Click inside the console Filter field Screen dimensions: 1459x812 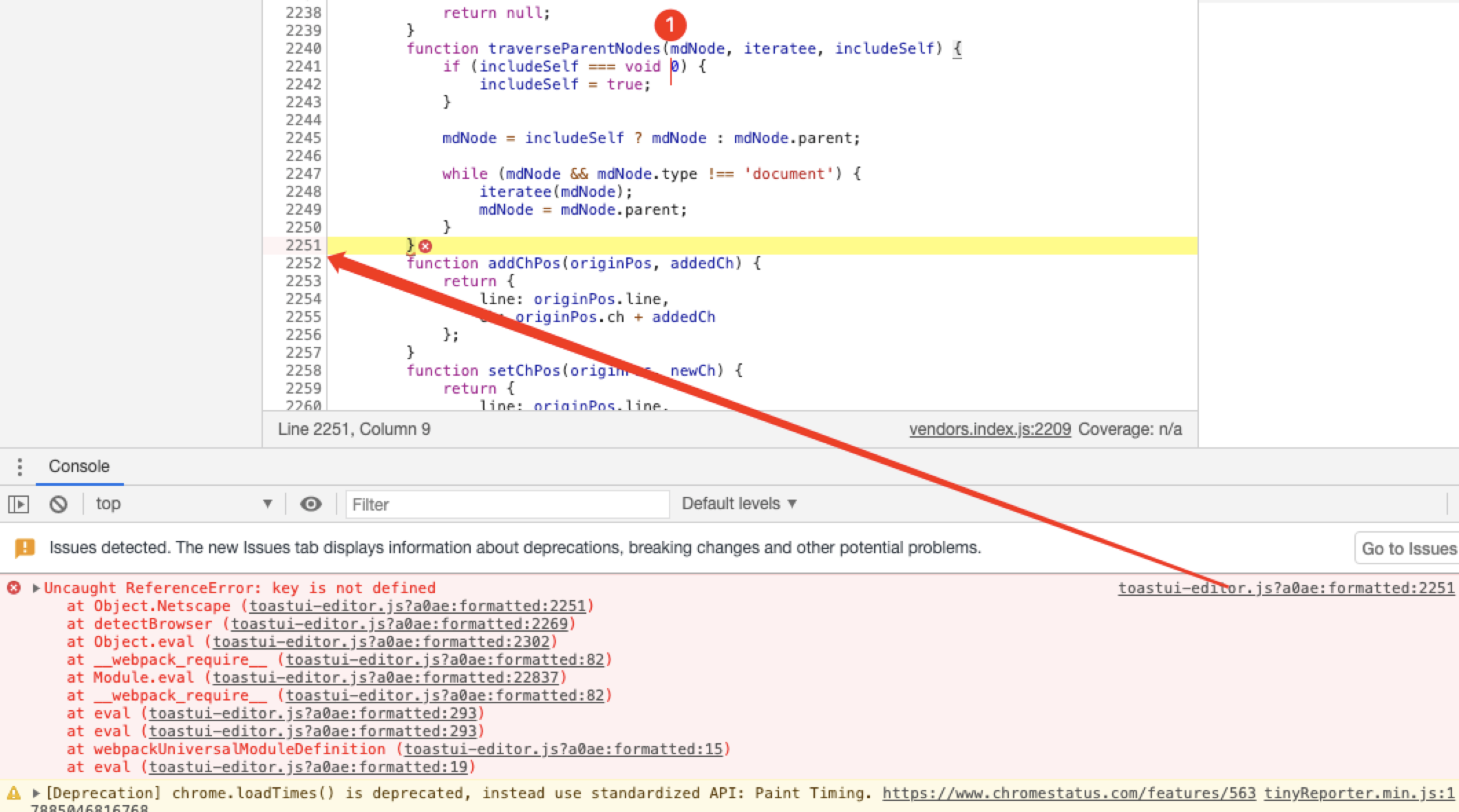pos(507,504)
